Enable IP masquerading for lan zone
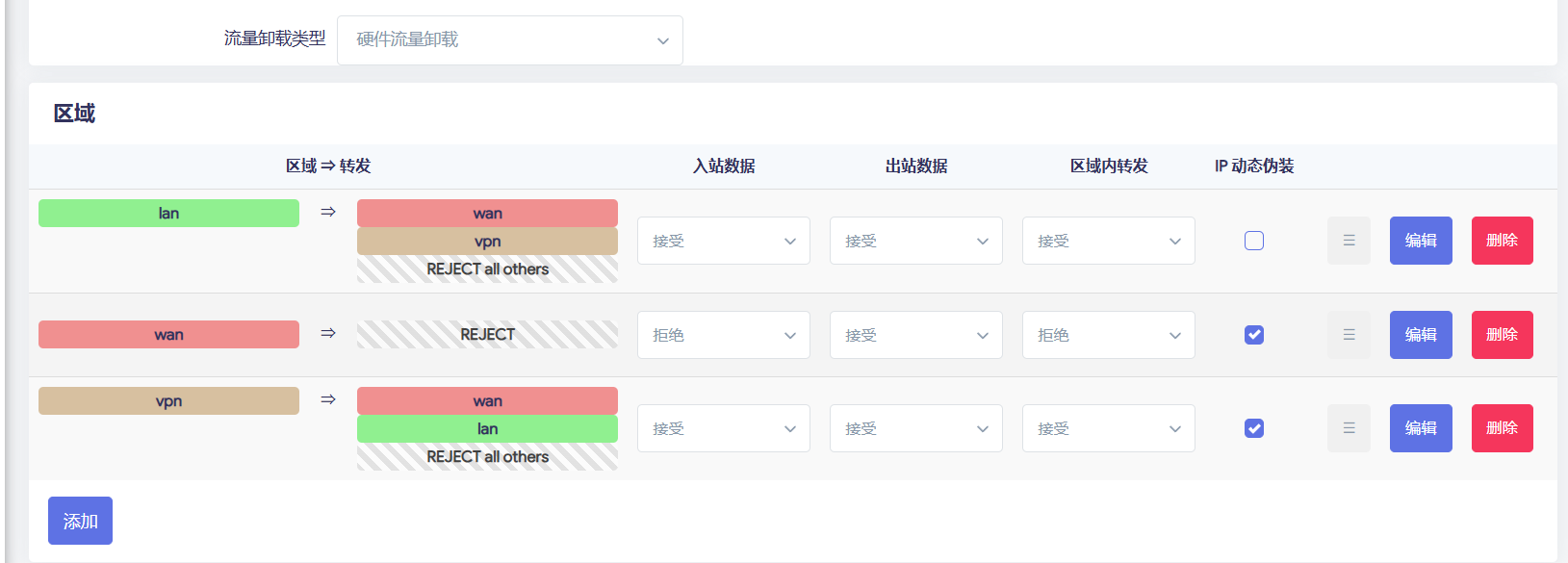Viewport: 1568px width, 563px height. (1254, 241)
